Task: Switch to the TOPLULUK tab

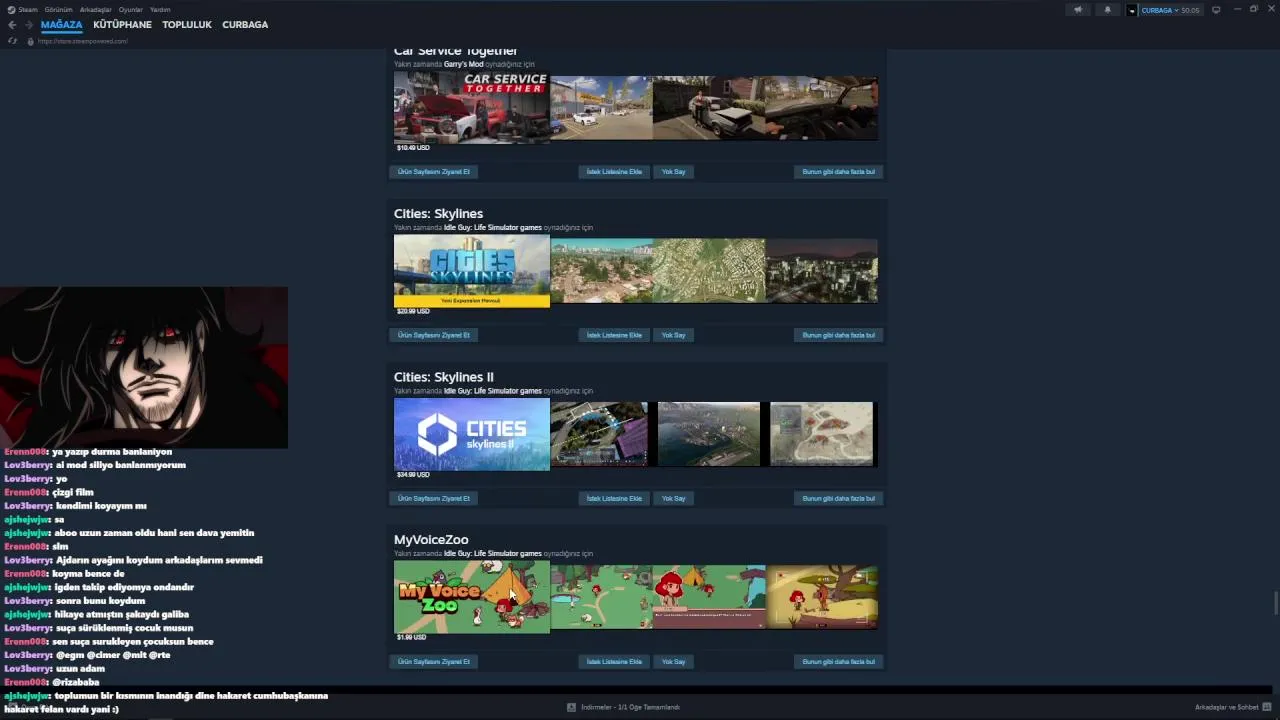Action: tap(187, 25)
